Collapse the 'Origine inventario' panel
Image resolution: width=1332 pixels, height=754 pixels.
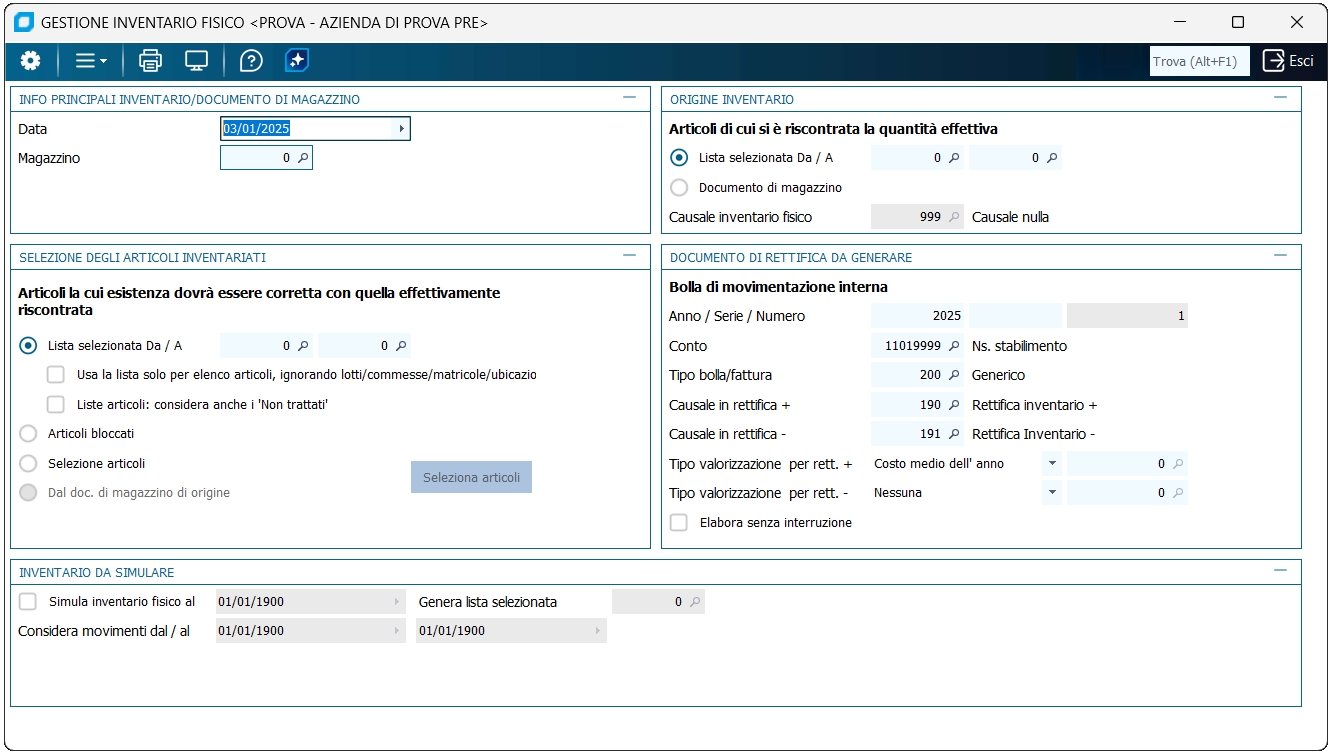point(1280,98)
